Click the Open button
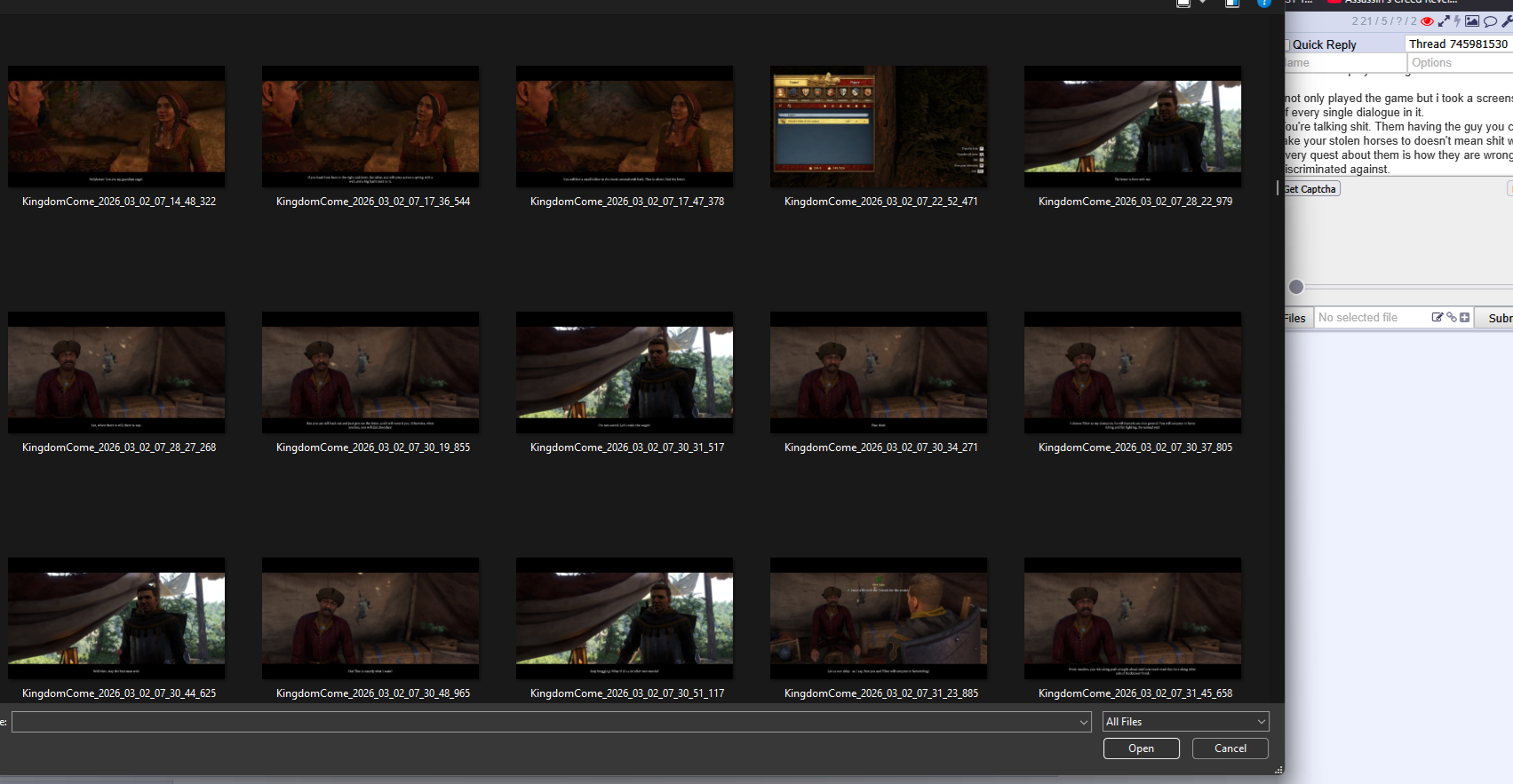The image size is (1513, 784). 1142,748
